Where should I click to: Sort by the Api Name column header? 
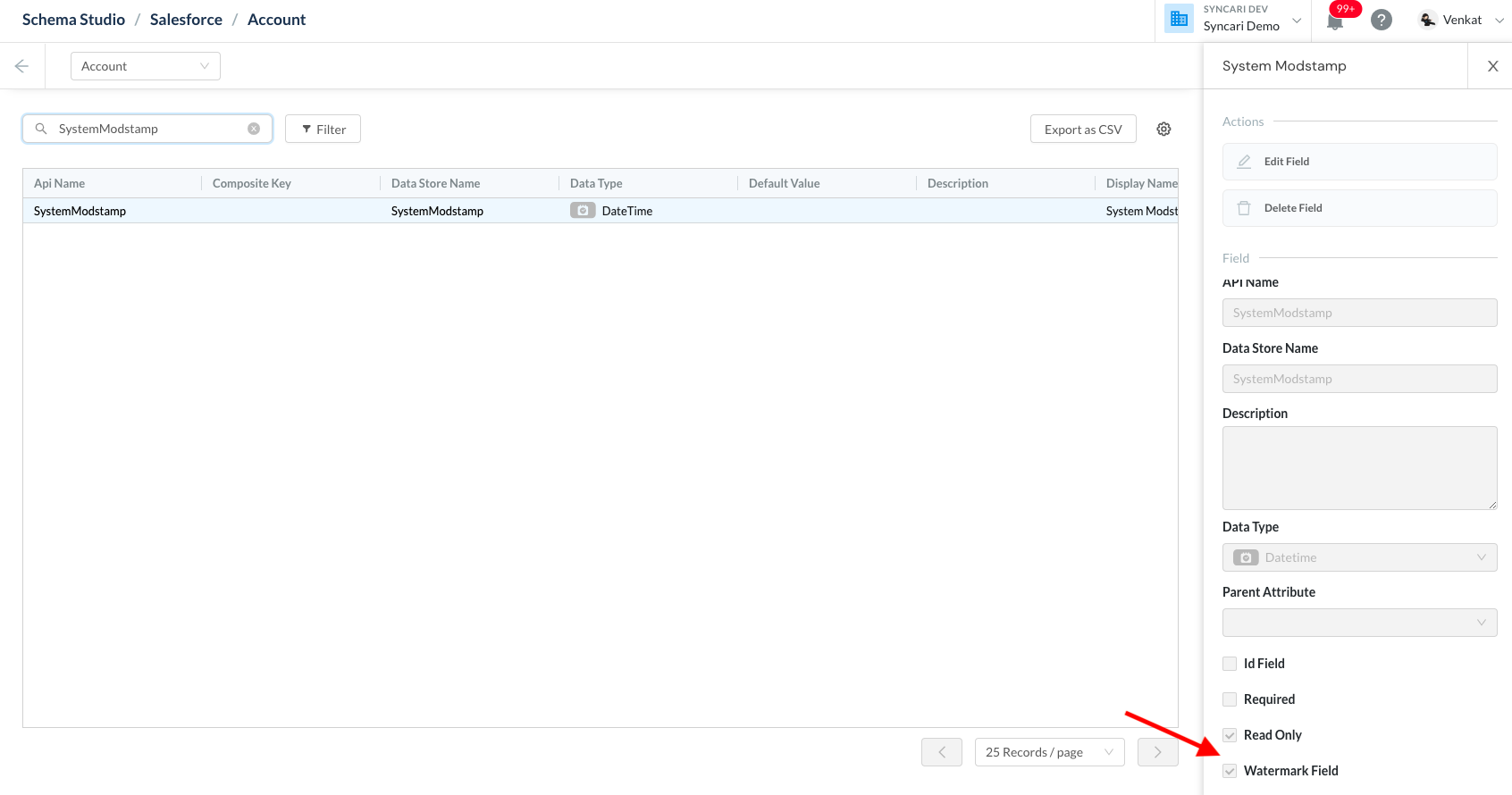113,183
